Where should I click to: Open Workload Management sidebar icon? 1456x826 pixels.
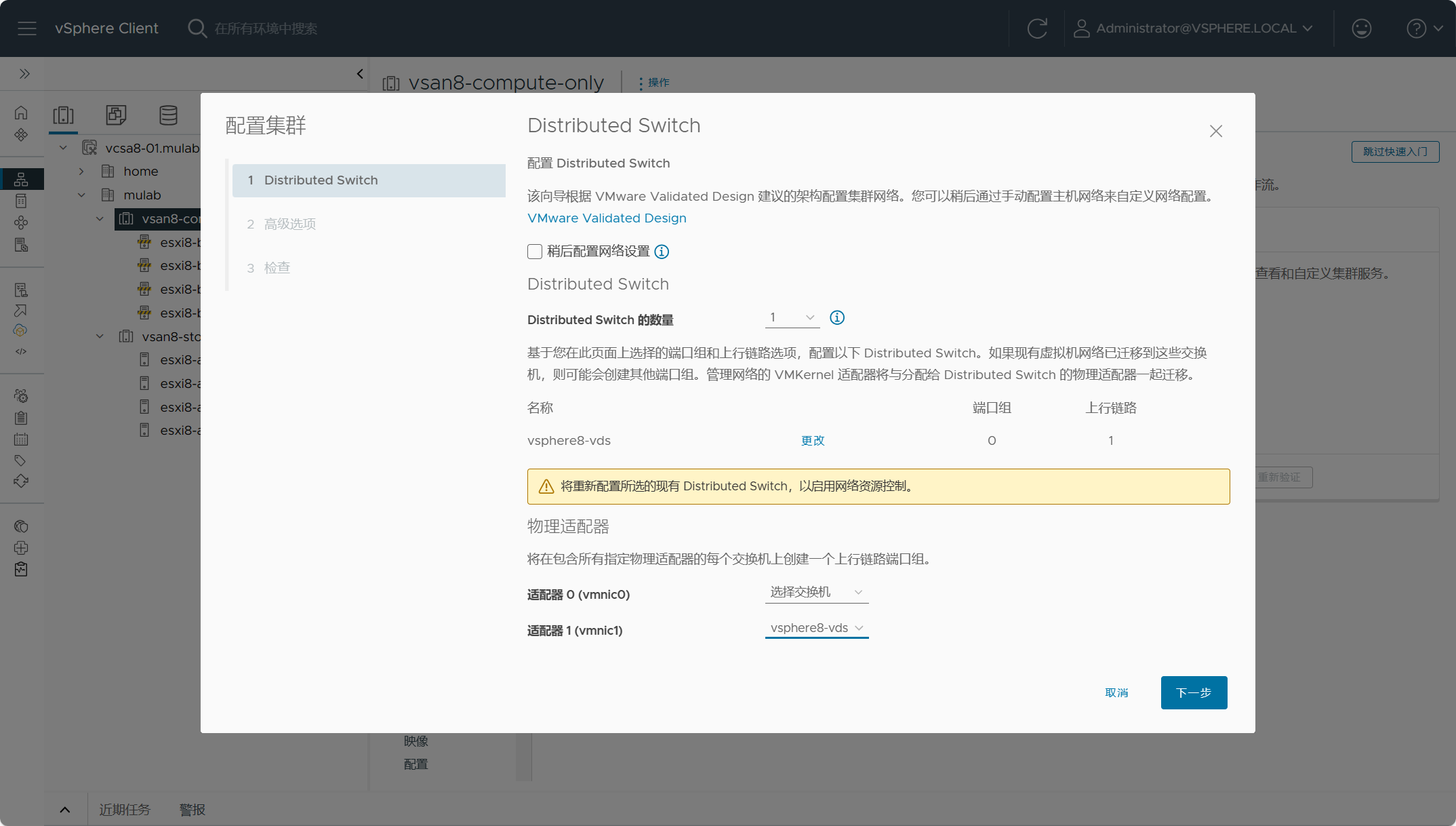pyautogui.click(x=21, y=222)
